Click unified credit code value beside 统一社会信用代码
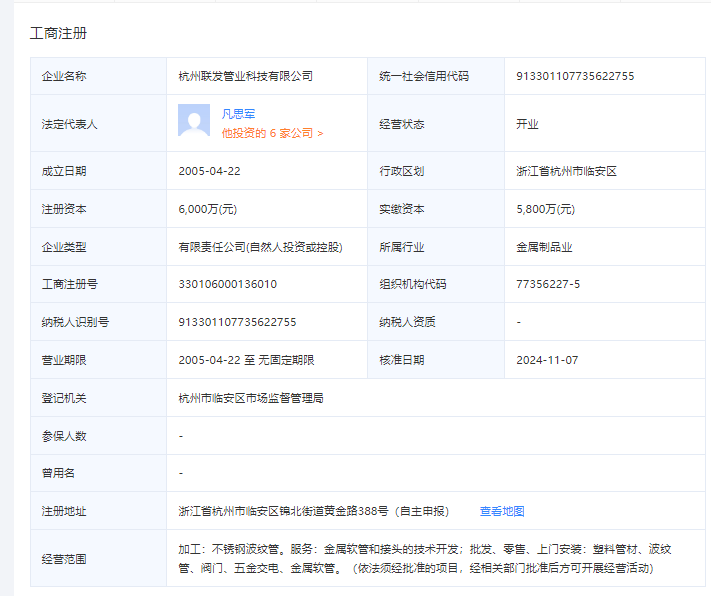 [575, 76]
